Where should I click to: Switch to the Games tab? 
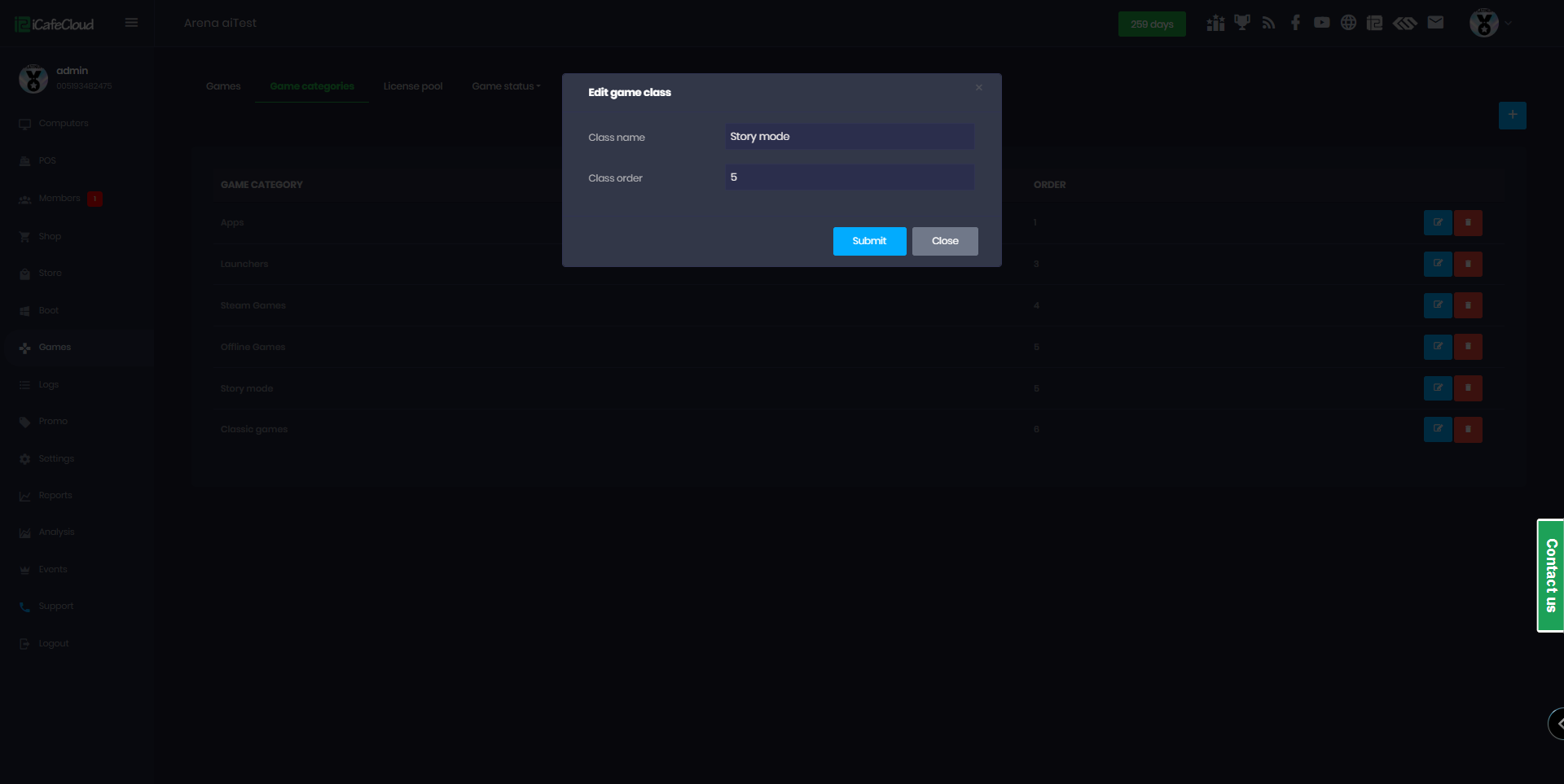[223, 86]
